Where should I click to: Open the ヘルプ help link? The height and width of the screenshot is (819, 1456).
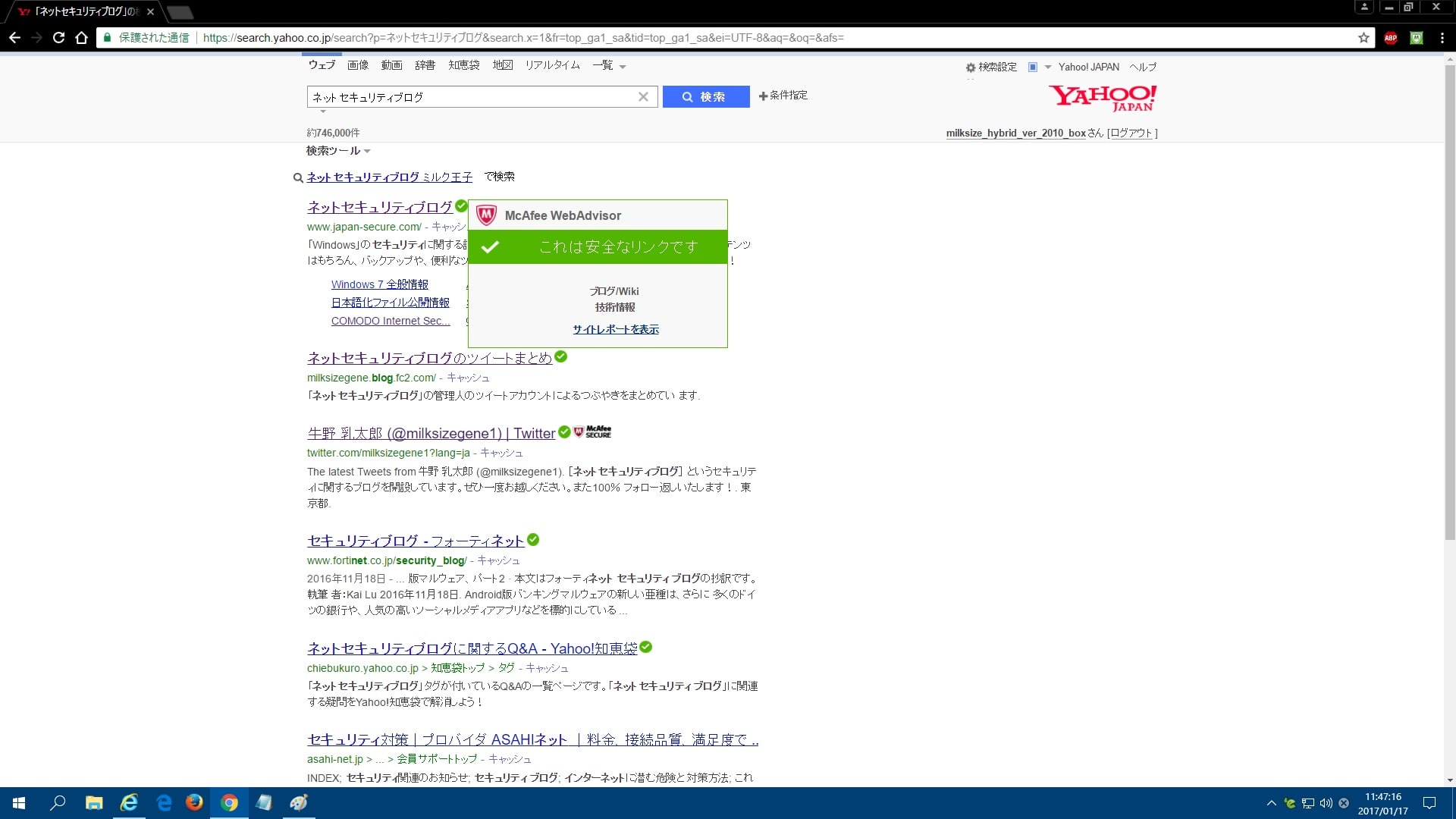[1143, 67]
